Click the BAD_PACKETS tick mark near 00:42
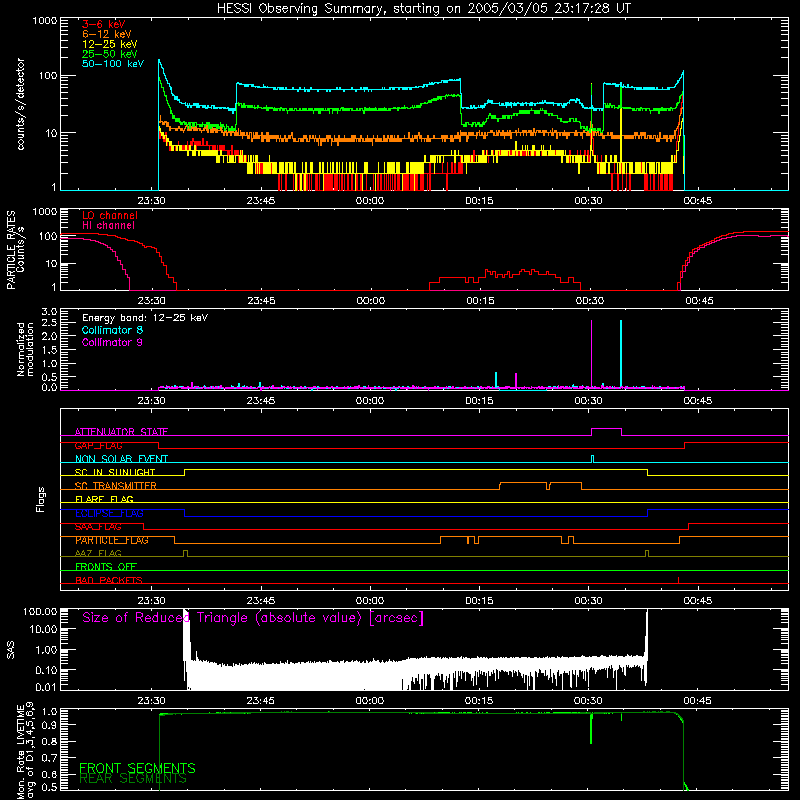 (x=678, y=580)
